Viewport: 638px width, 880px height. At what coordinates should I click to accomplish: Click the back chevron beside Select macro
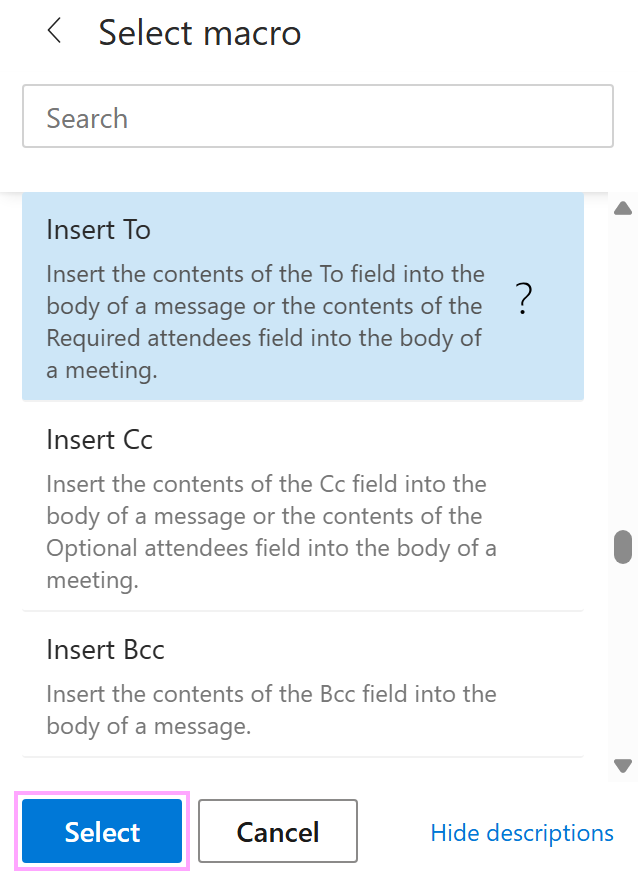pyautogui.click(x=53, y=31)
